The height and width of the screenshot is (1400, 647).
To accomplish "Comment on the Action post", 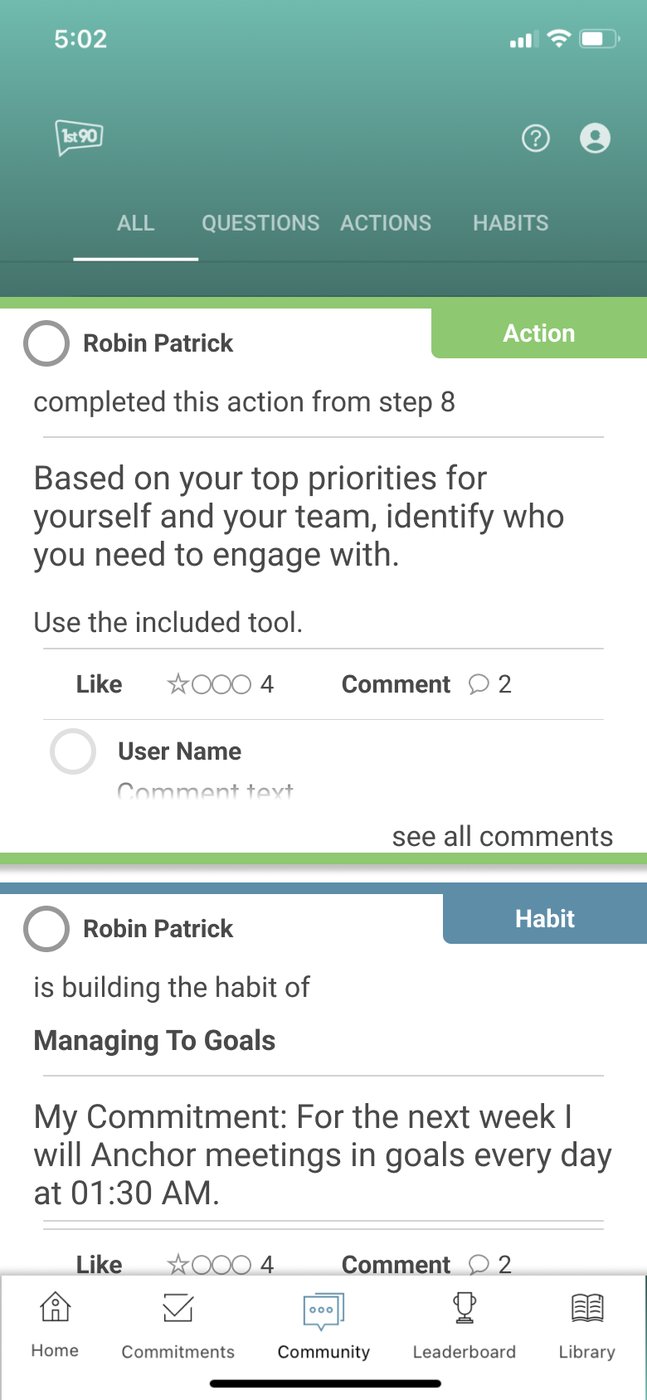I will click(x=396, y=684).
